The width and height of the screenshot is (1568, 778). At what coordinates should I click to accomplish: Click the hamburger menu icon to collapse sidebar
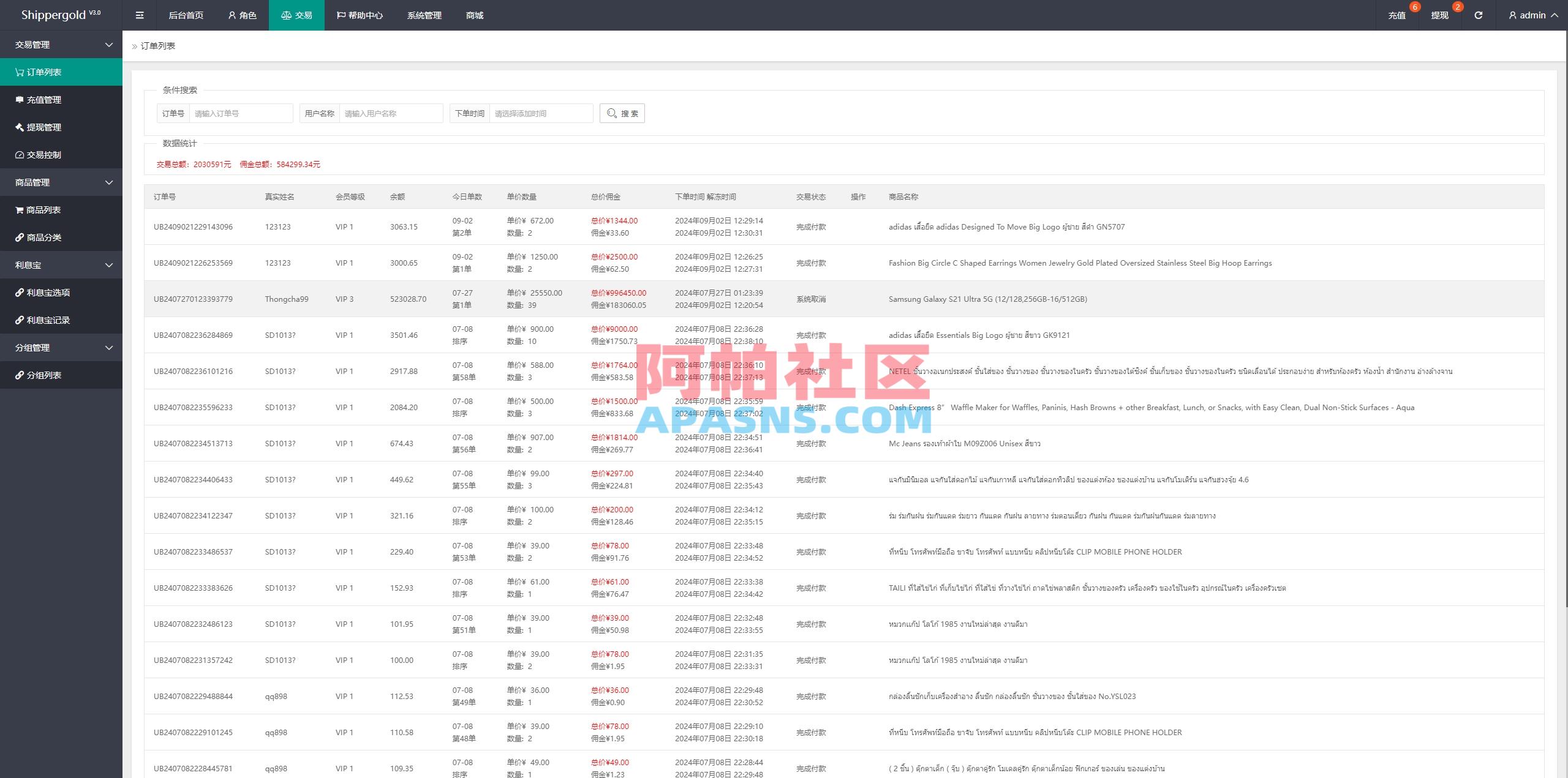point(139,15)
